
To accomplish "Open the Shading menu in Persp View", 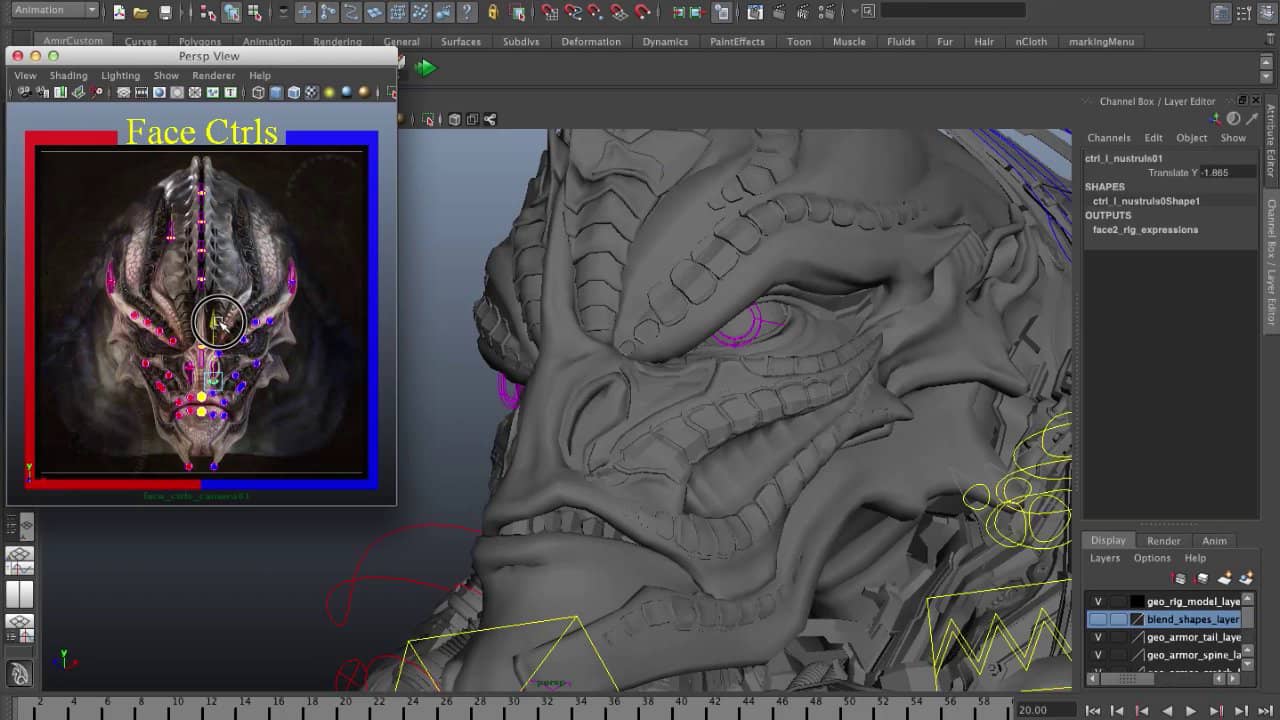I will tap(68, 75).
